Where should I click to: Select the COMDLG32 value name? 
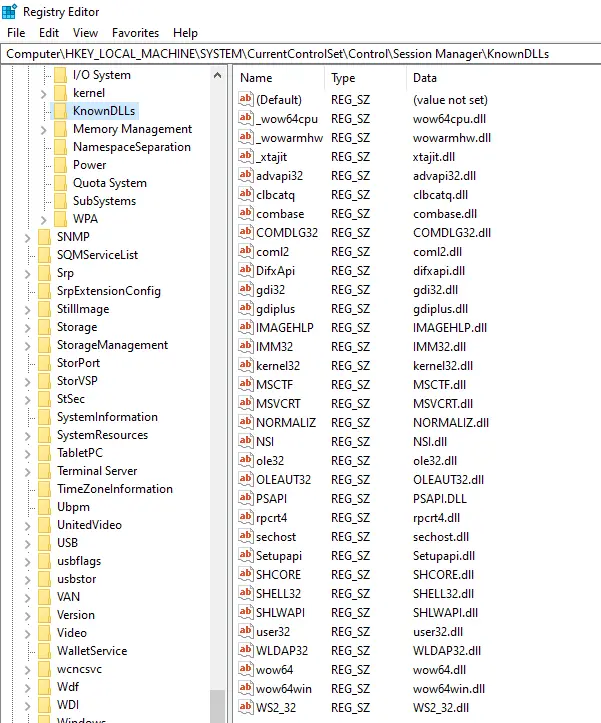pos(287,233)
